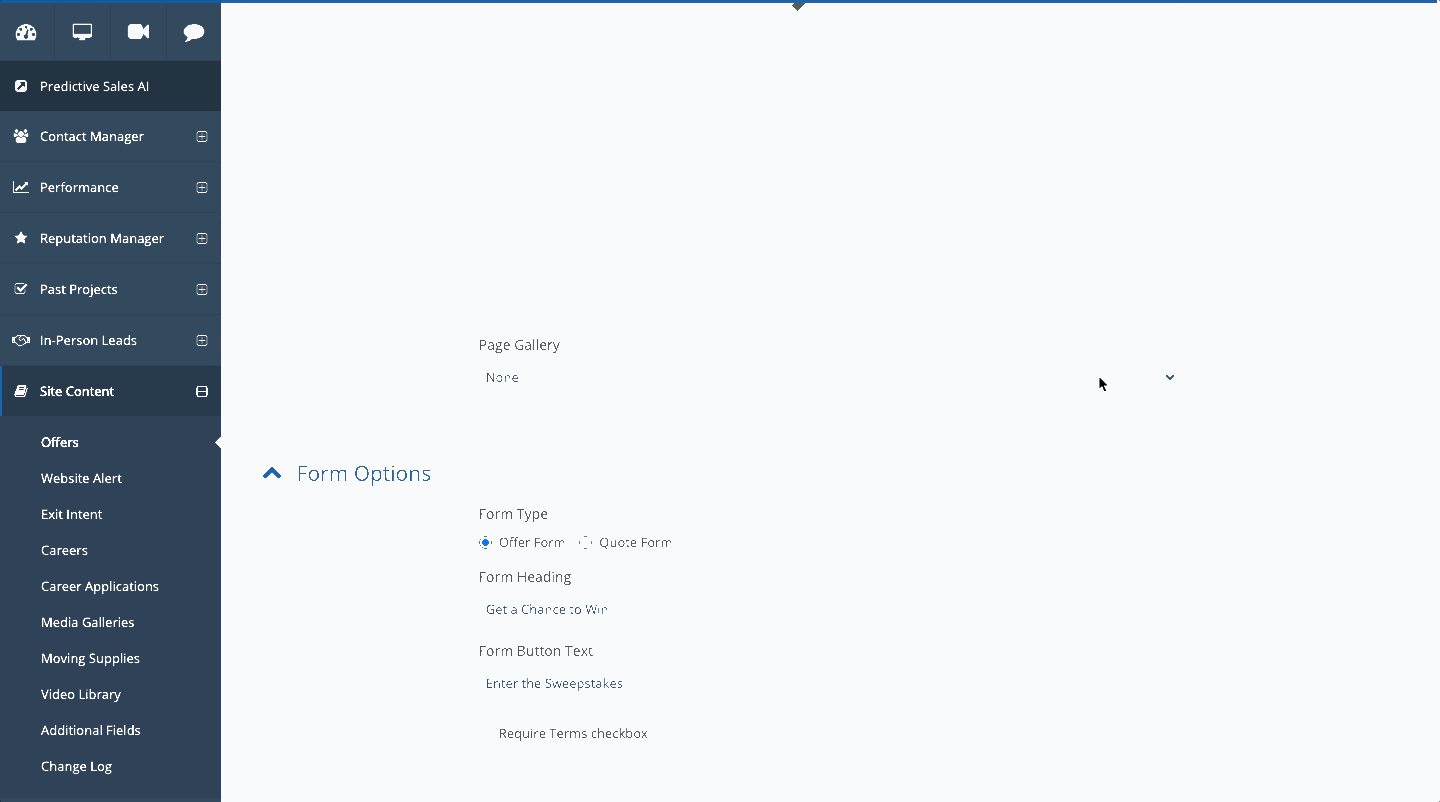Collapse the Site Content menu

point(202,392)
